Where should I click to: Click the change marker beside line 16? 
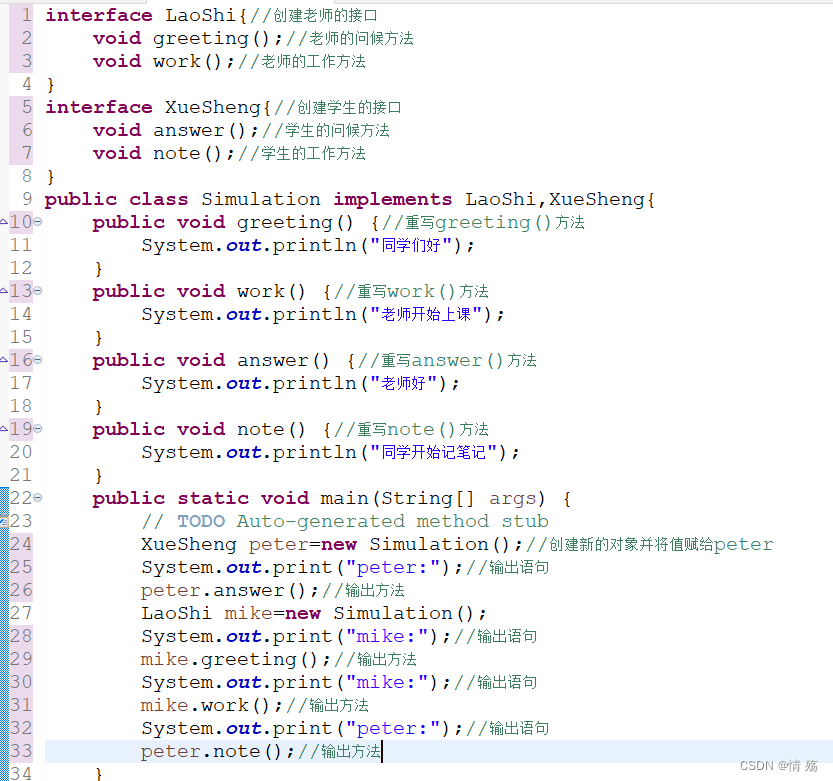point(5,359)
